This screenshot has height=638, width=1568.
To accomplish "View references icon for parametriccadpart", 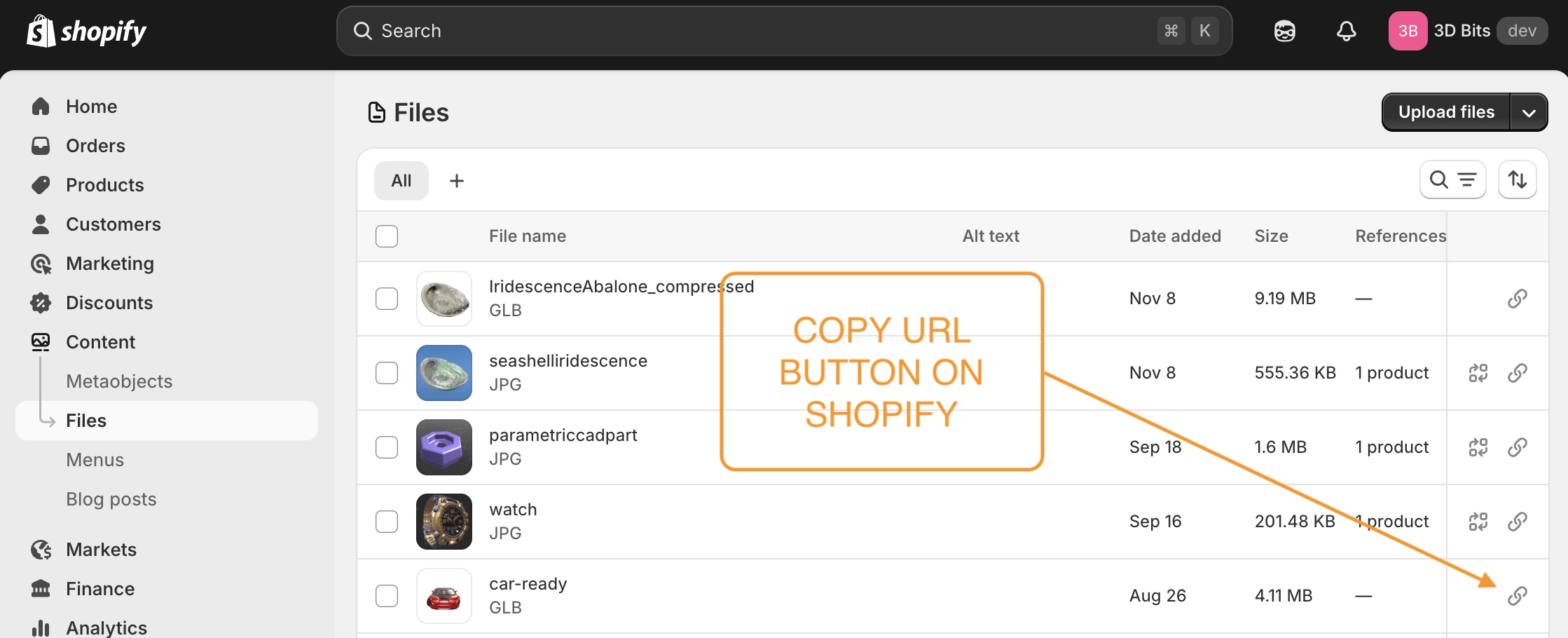I will (x=1478, y=447).
